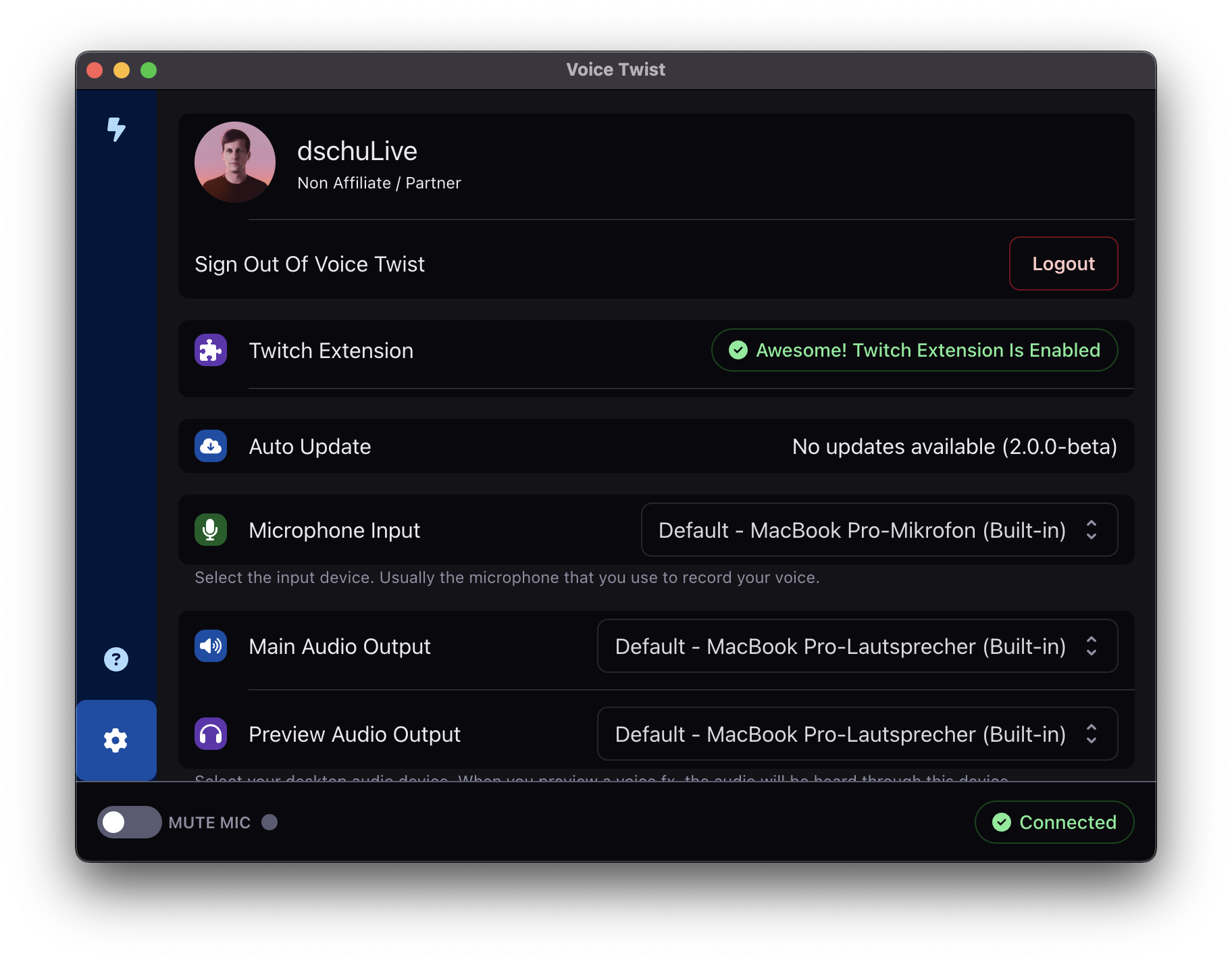Click the "Preview Audio Output" label
Screen dimensions: 1232x962
click(x=355, y=734)
